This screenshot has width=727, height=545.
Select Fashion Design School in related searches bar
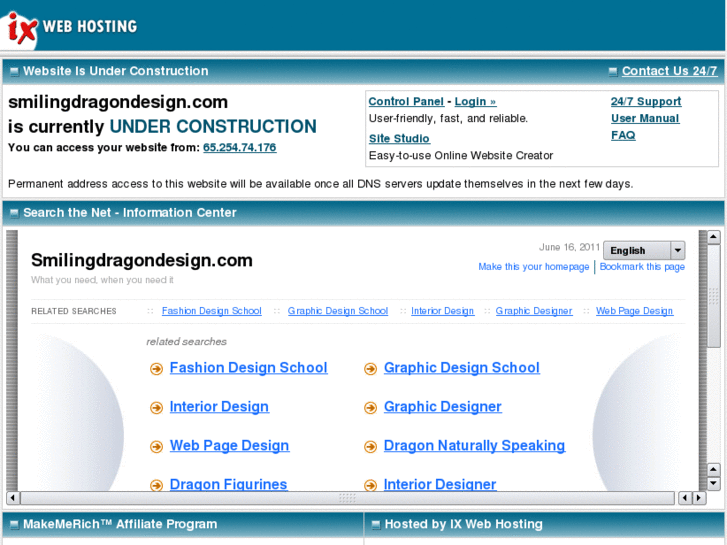click(x=211, y=311)
